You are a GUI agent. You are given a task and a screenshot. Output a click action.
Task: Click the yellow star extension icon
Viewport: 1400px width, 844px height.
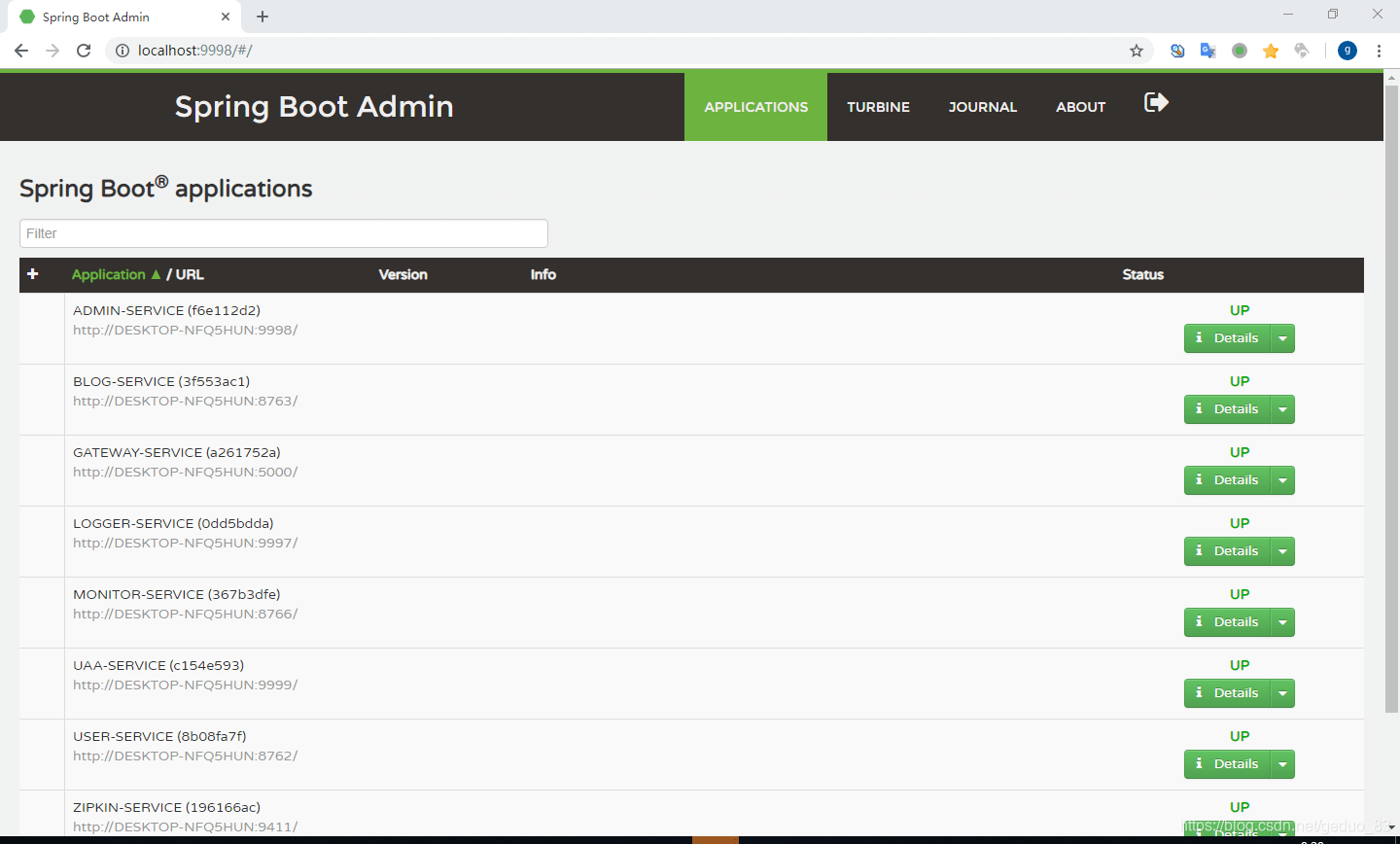[x=1271, y=51]
